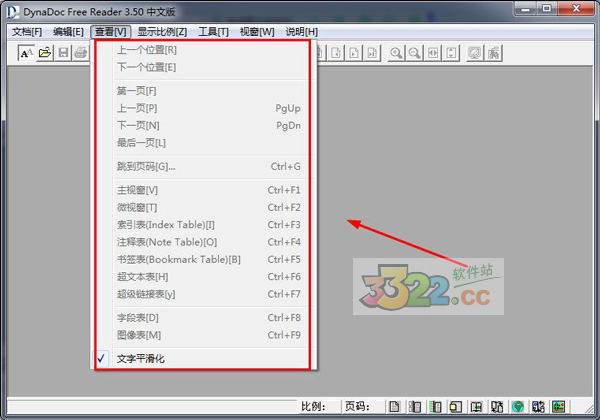Close the DynaDoc Free Reader window

click(x=576, y=9)
